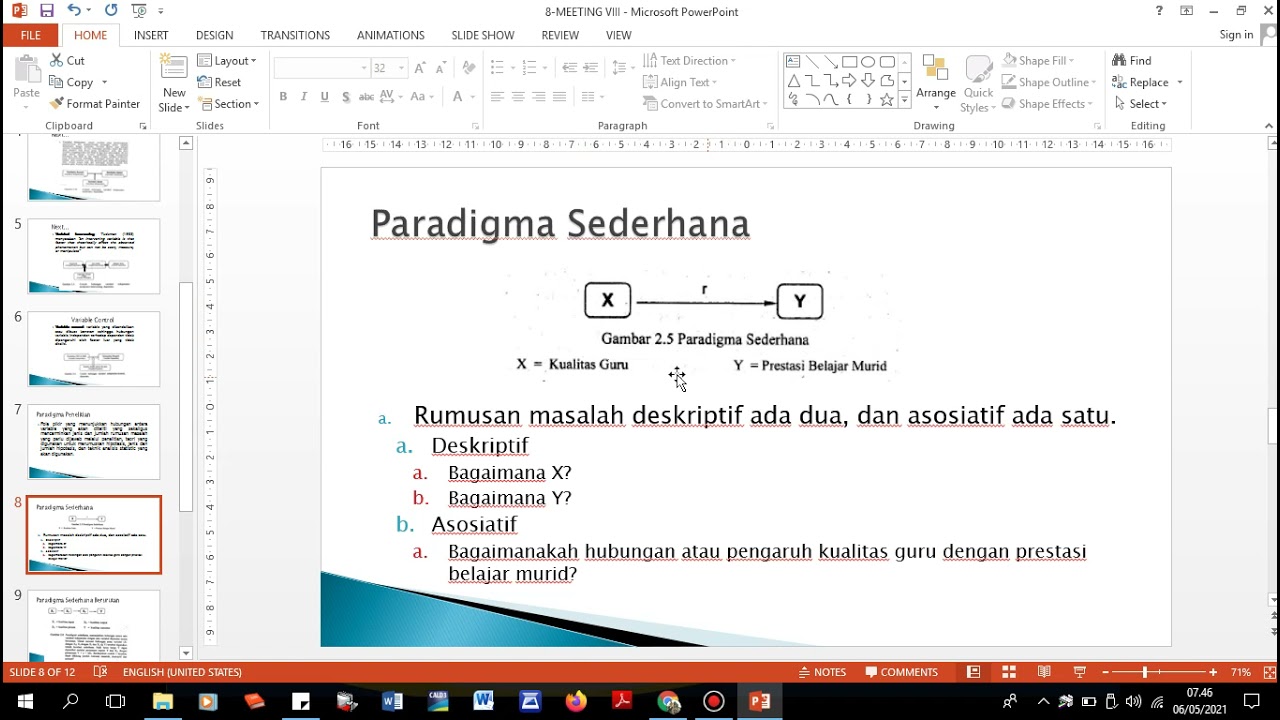Screen dimensions: 1280x720
Task: Open the font size dropdown
Action: point(402,68)
